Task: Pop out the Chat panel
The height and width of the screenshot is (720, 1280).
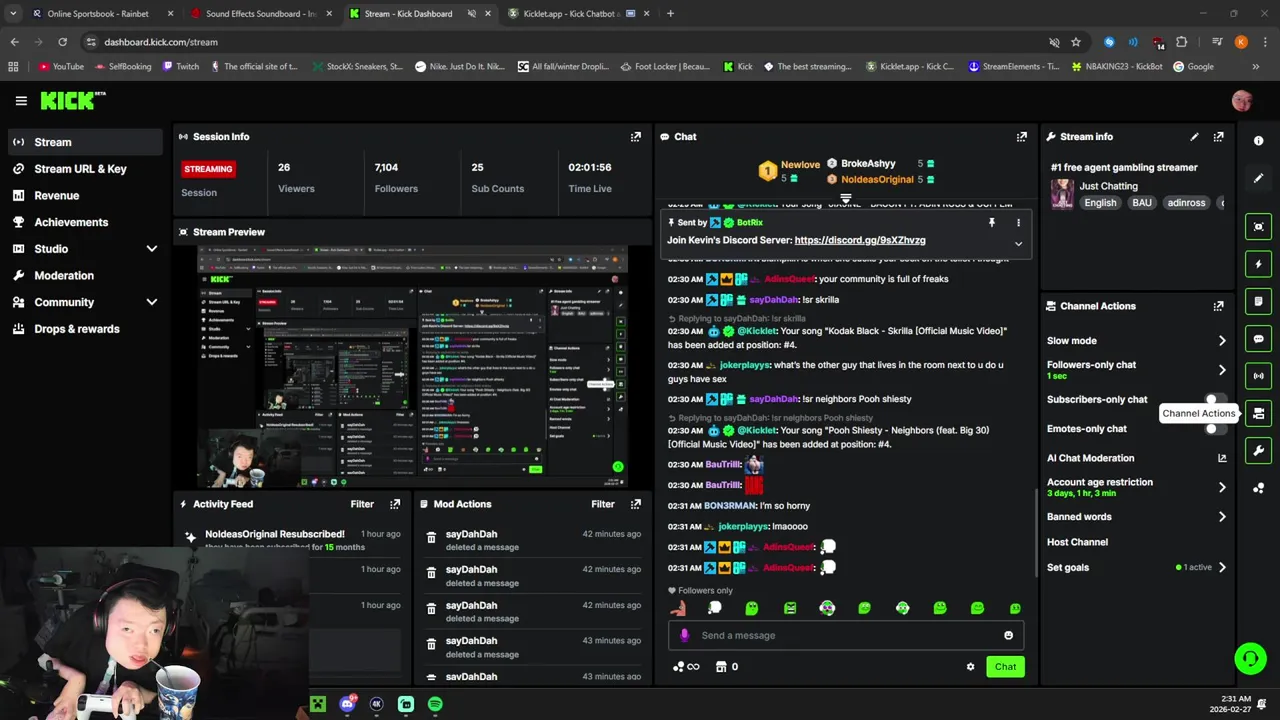Action: (1022, 137)
